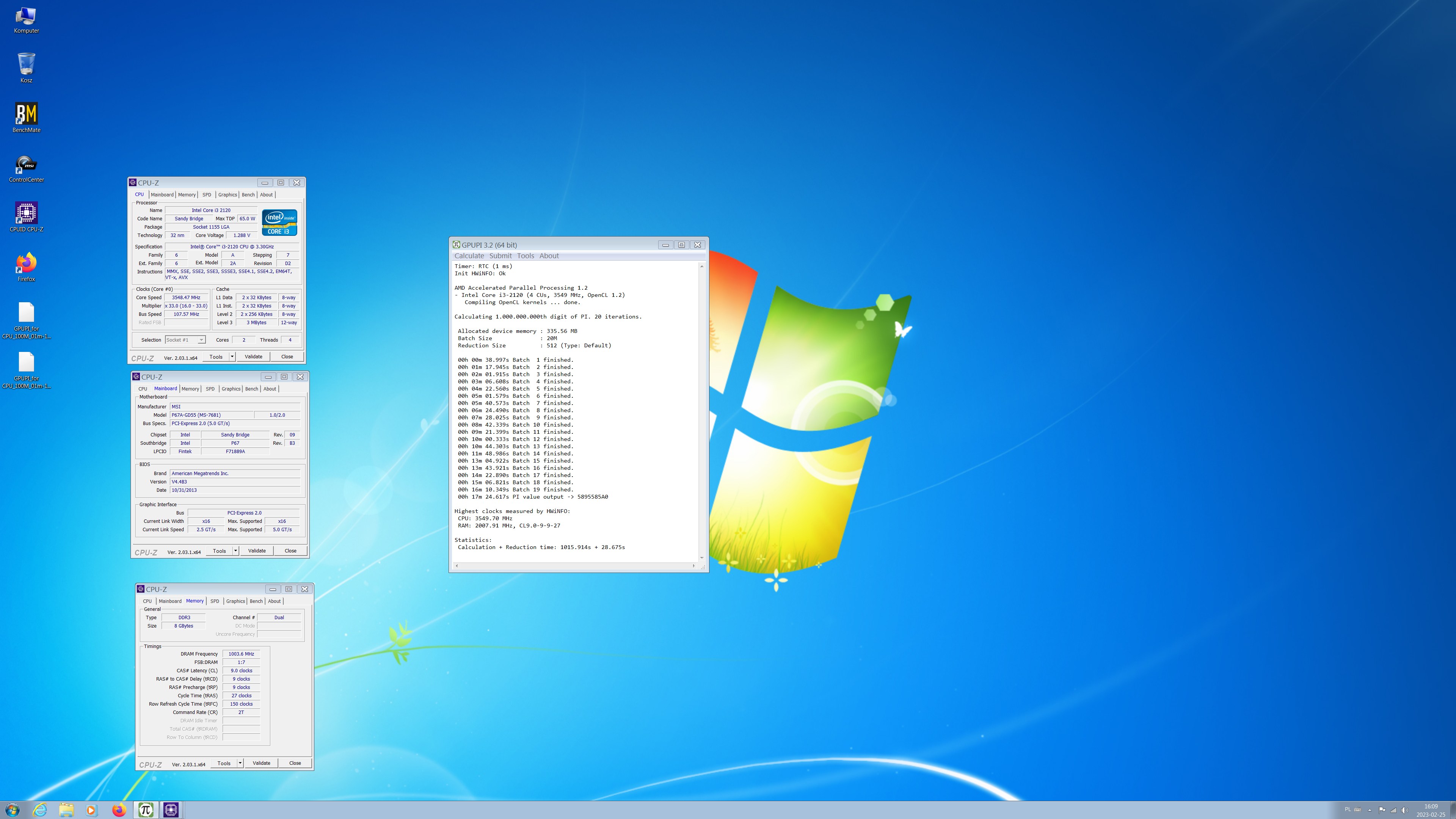
Task: Click Validate in the CPU tab window
Action: pyautogui.click(x=253, y=357)
